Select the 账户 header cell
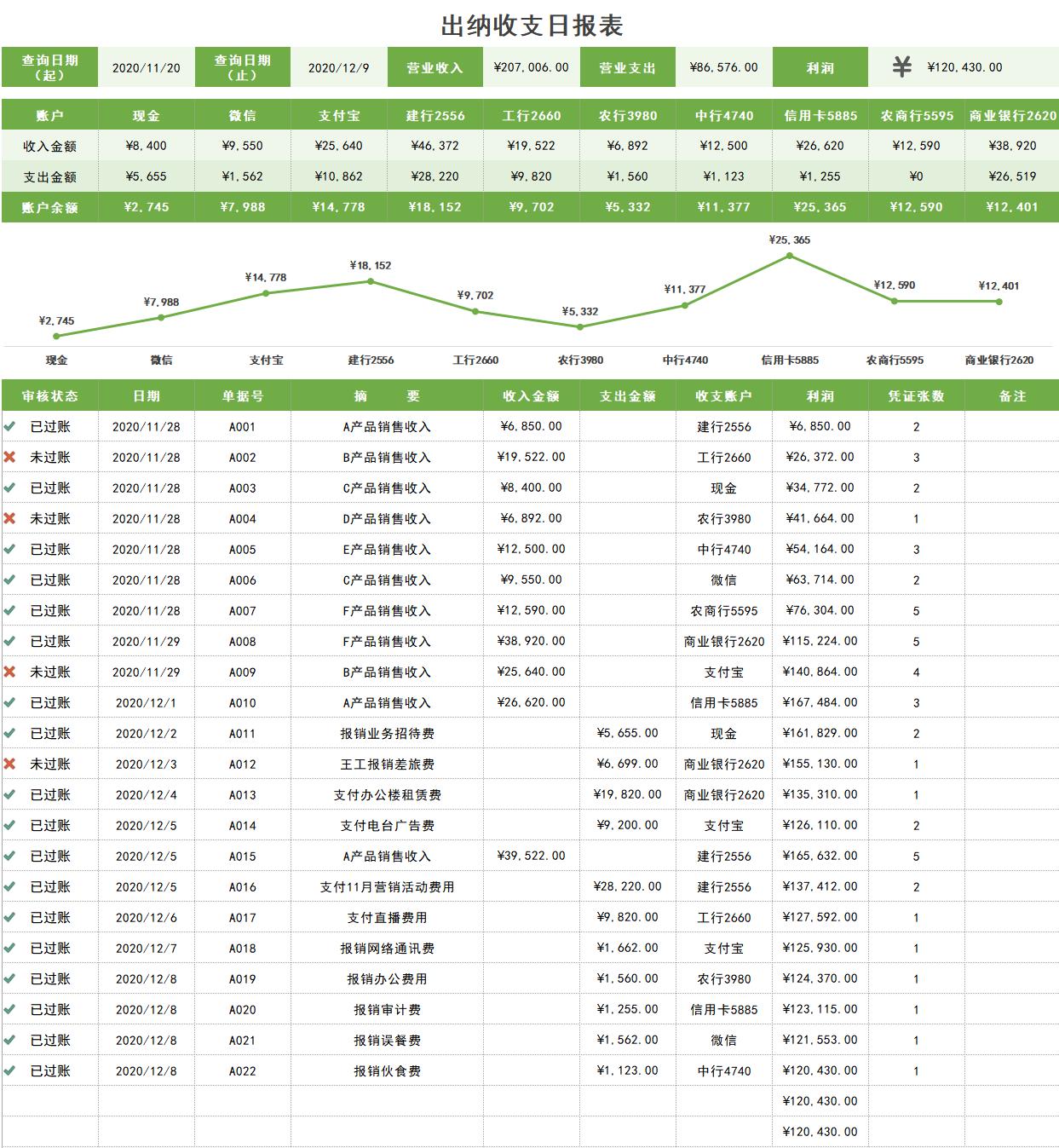Screen dimensions: 1059x1148 pyautogui.click(x=50, y=115)
